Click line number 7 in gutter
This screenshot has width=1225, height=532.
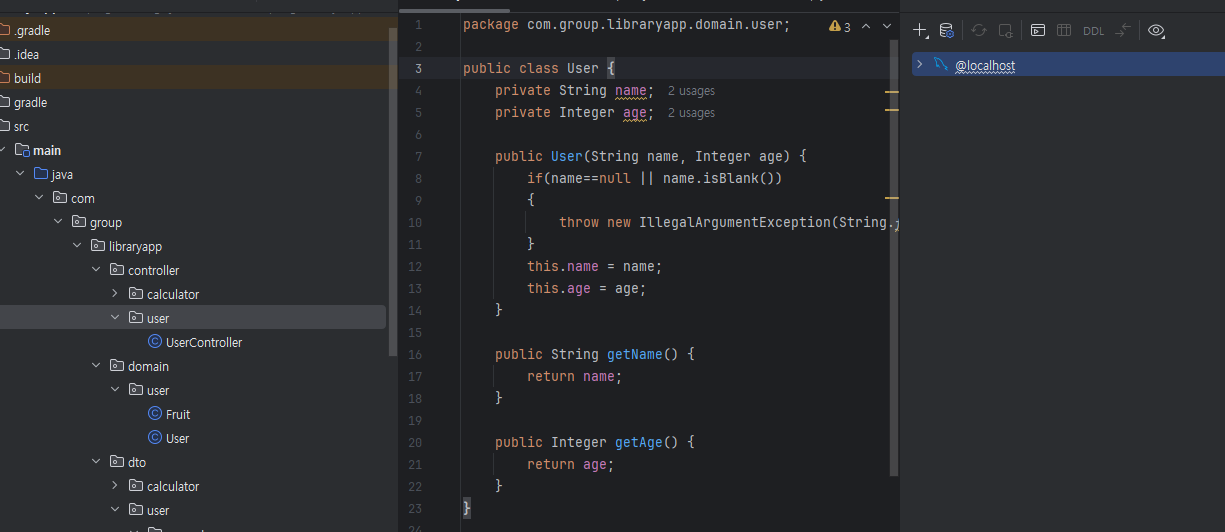coord(417,157)
